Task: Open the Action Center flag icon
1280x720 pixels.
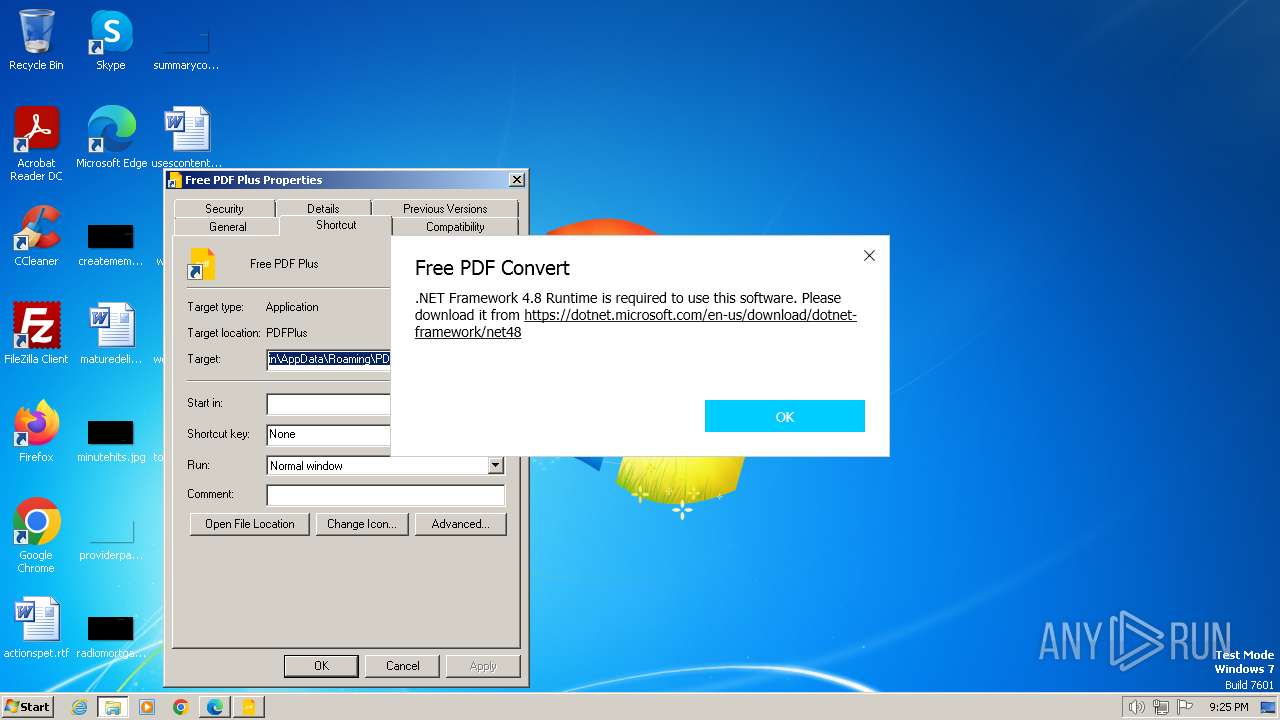Action: pyautogui.click(x=1185, y=707)
